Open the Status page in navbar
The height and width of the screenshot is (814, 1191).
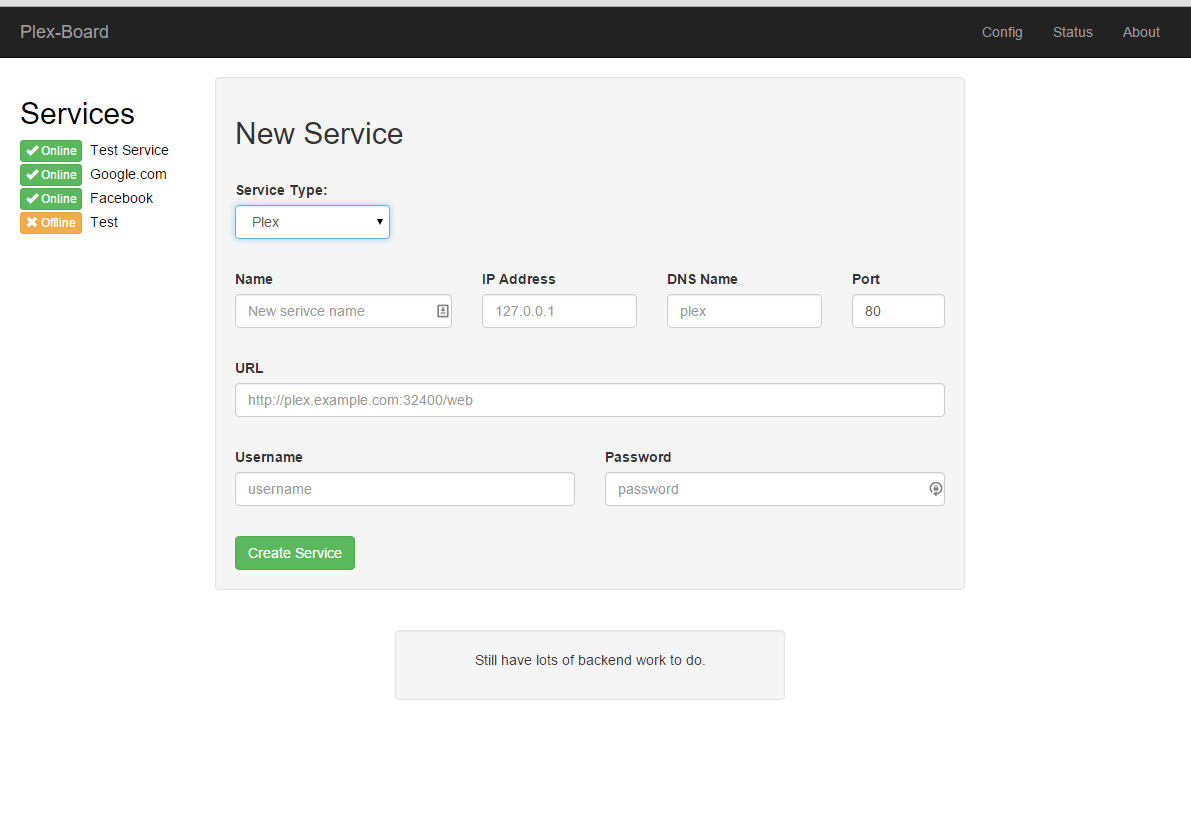[x=1073, y=32]
